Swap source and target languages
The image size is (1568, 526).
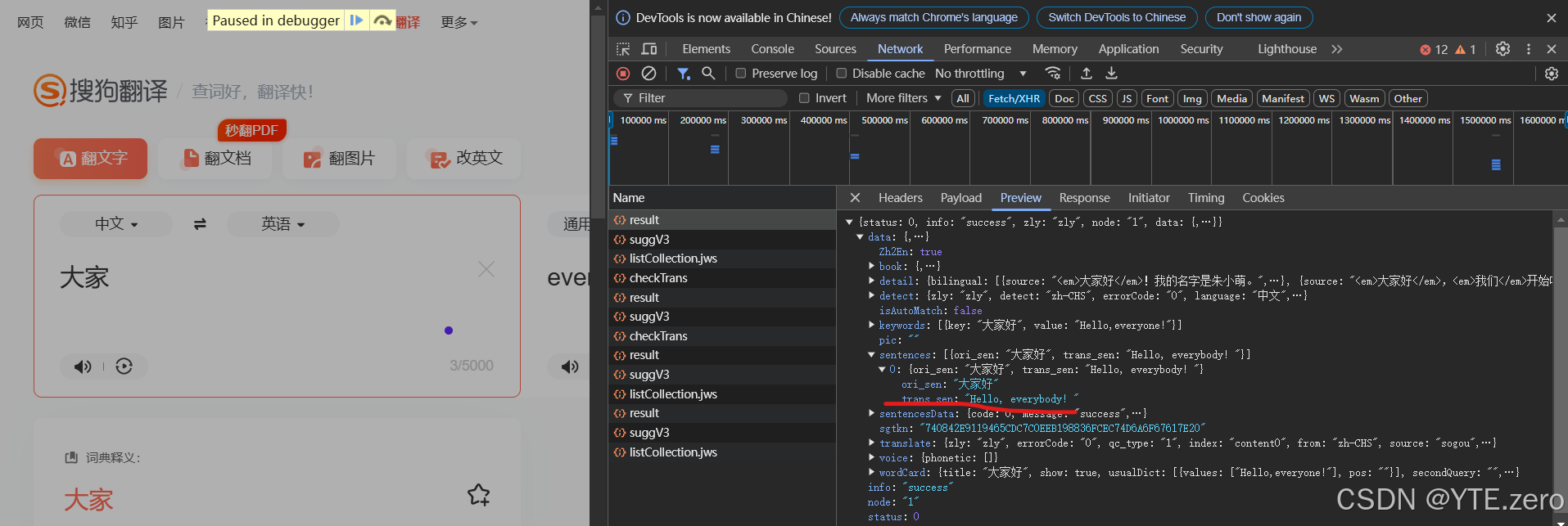(200, 224)
